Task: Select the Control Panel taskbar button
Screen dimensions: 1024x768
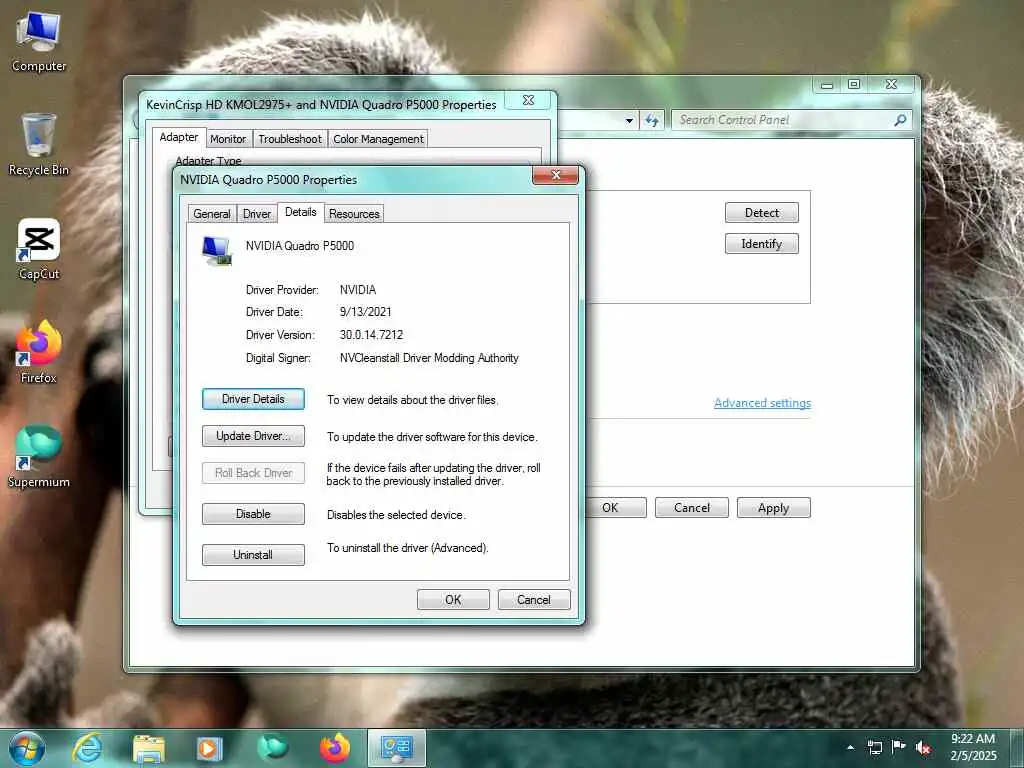Action: 396,748
